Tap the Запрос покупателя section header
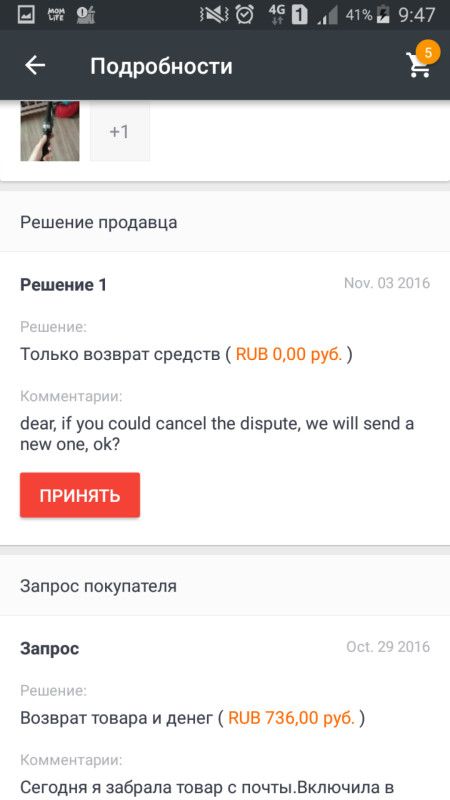The image size is (450, 800). pos(98,586)
